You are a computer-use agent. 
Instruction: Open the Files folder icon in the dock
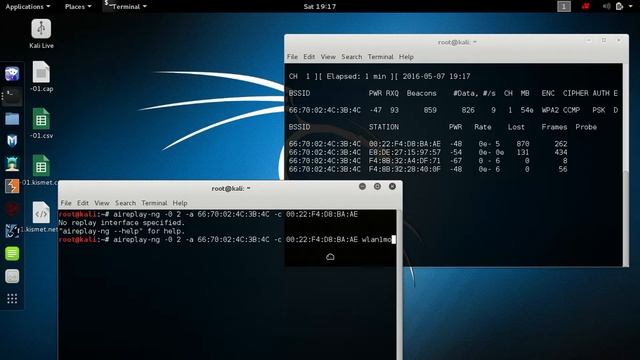coord(12,119)
